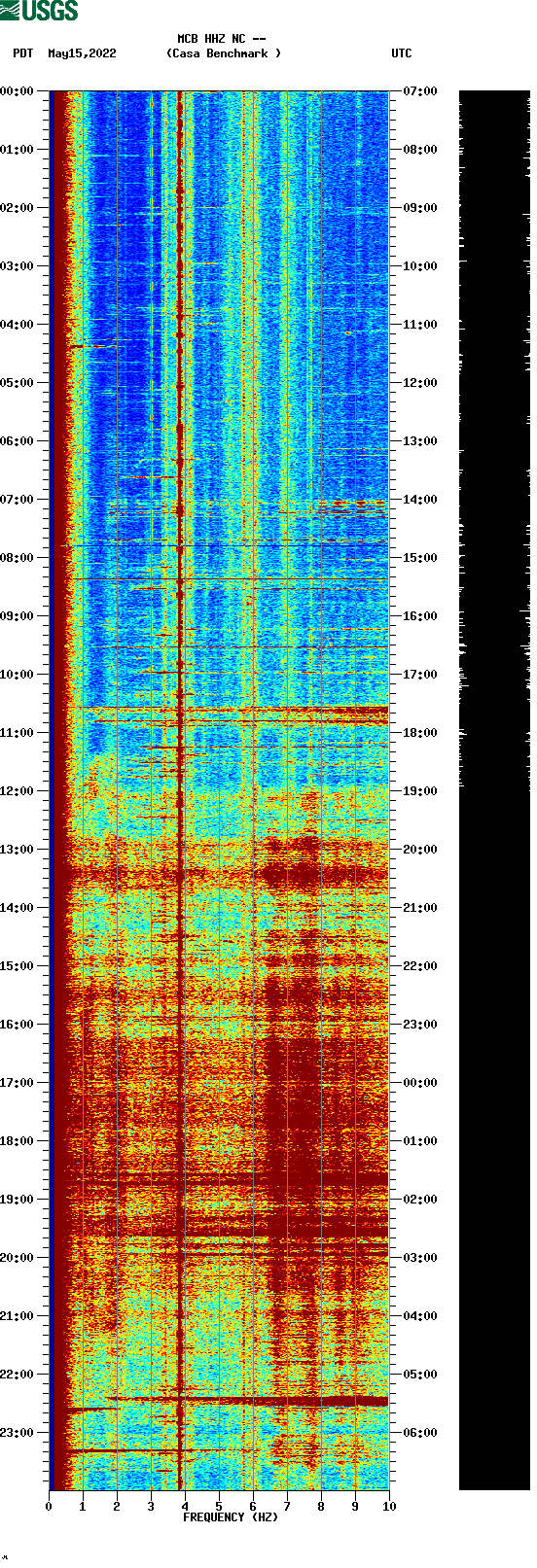
Task: Select the station title 'MCB HHZ NC --'
Action: (222, 39)
